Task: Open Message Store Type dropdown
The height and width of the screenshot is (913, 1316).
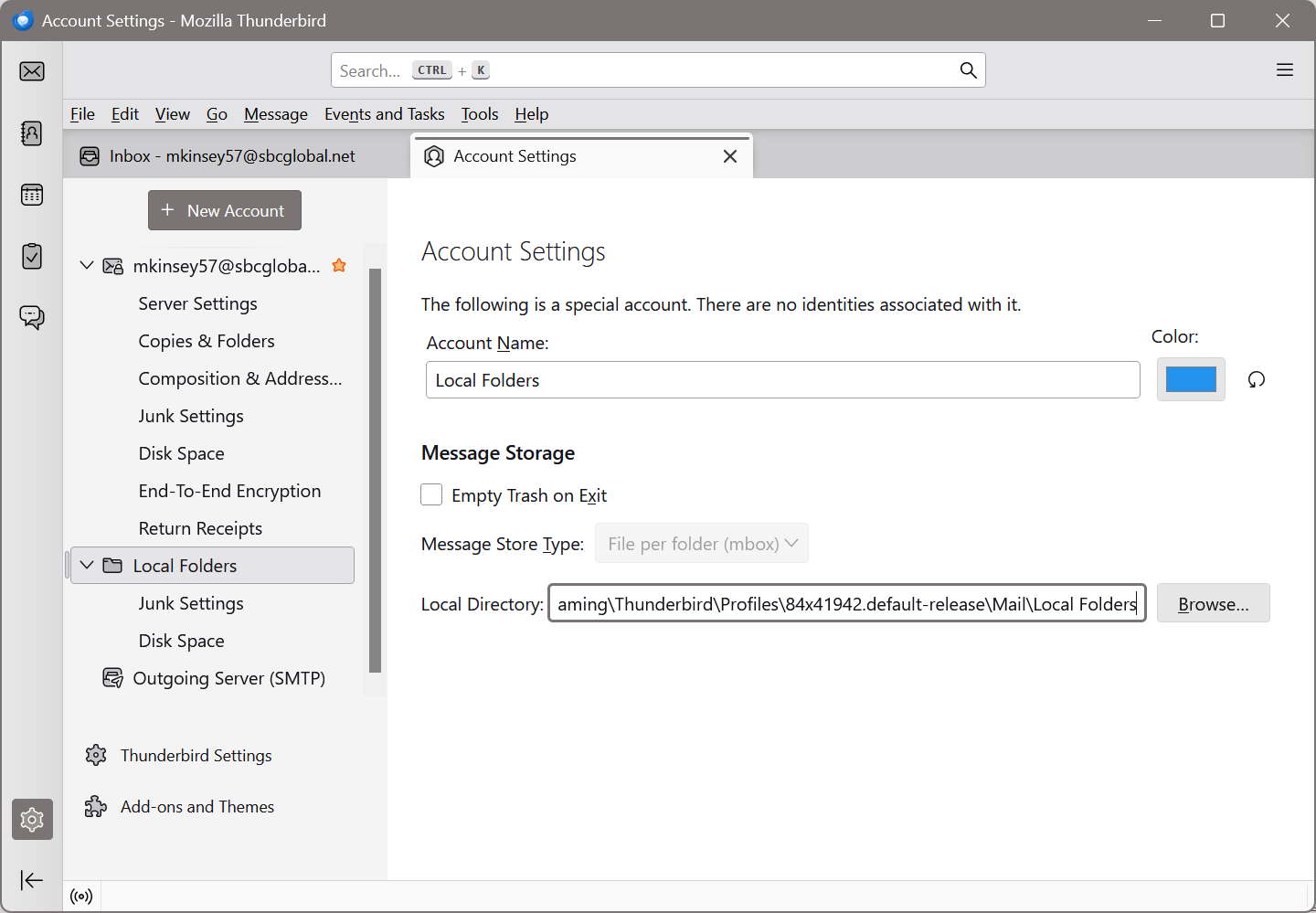Action: (x=701, y=544)
